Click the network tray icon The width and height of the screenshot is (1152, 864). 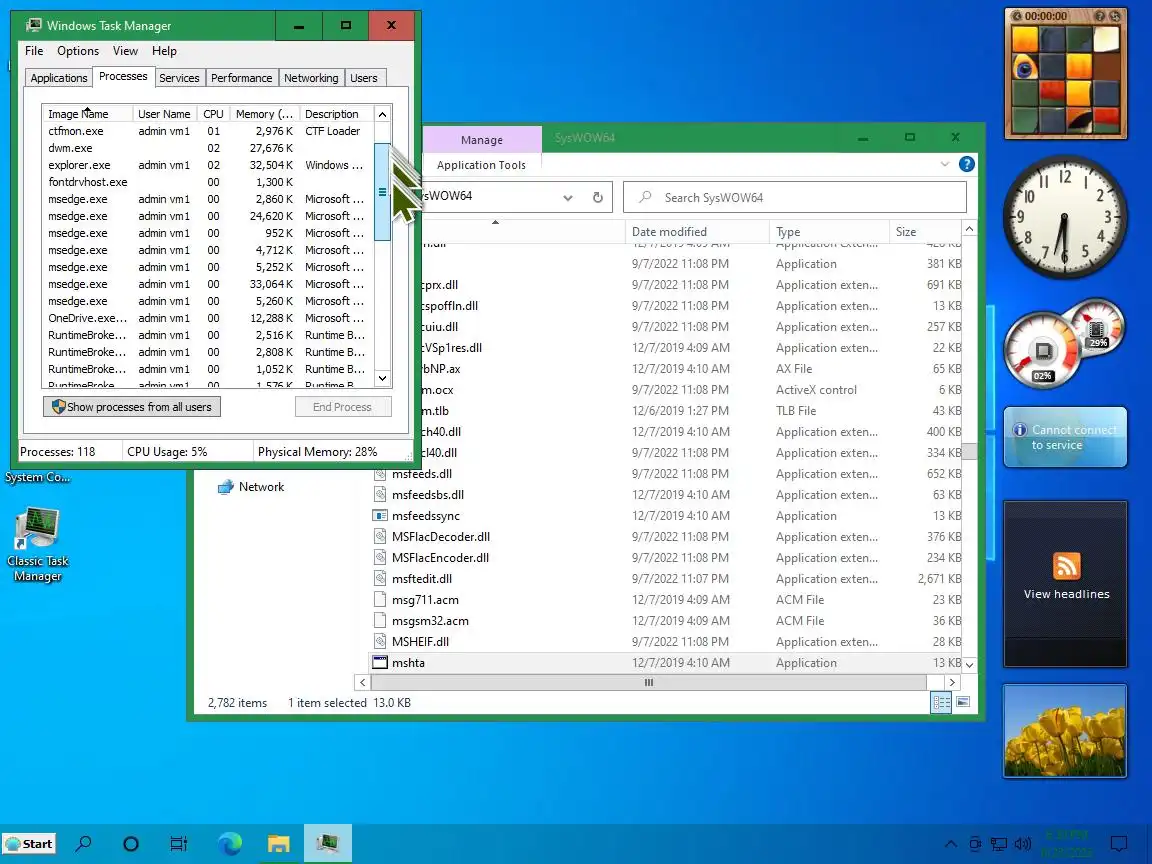click(x=998, y=843)
